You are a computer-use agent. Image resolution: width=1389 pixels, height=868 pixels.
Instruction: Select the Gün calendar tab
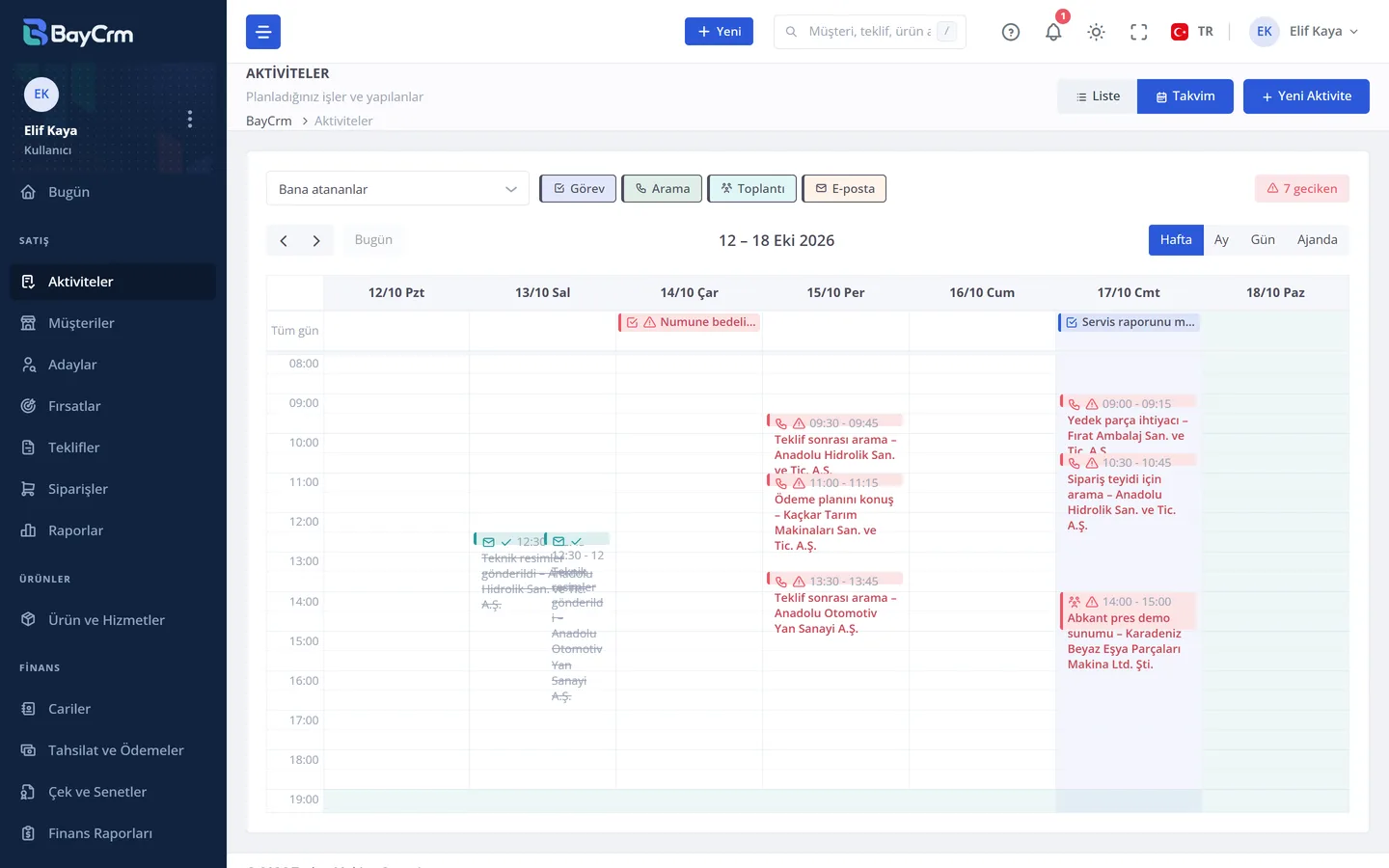click(x=1263, y=240)
